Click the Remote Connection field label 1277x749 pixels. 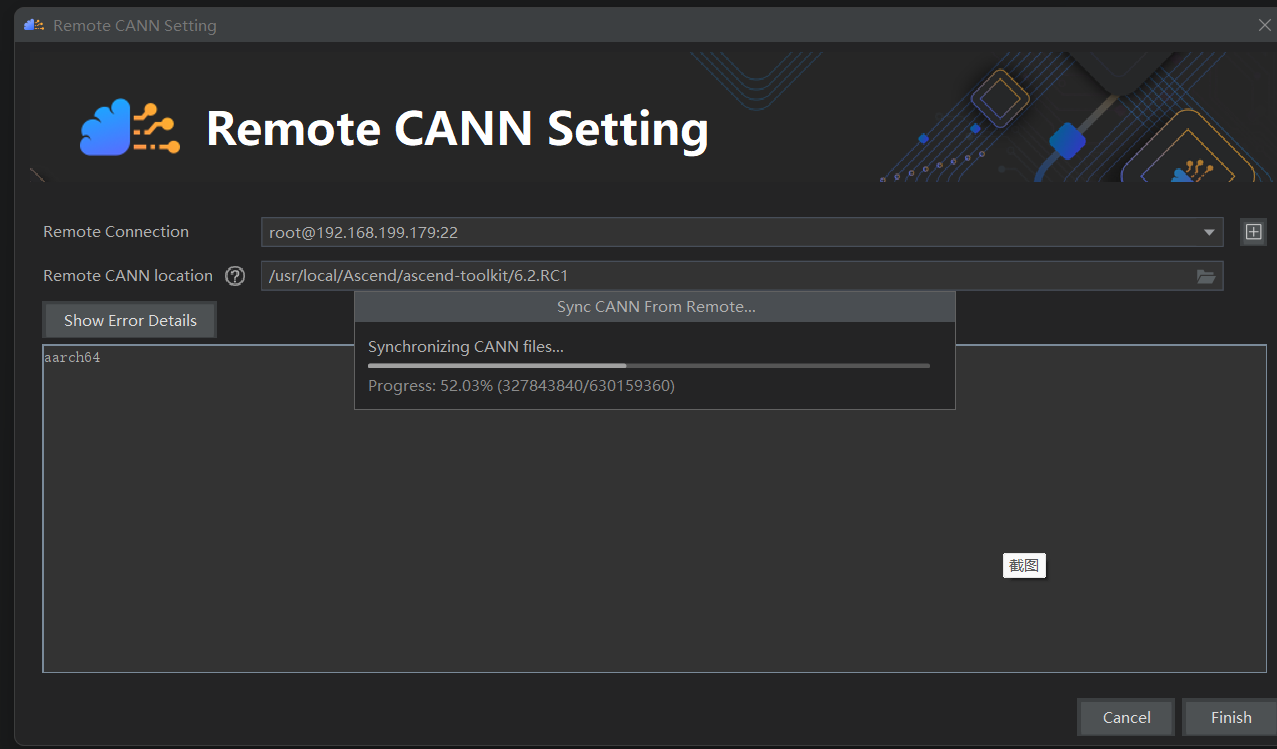116,232
